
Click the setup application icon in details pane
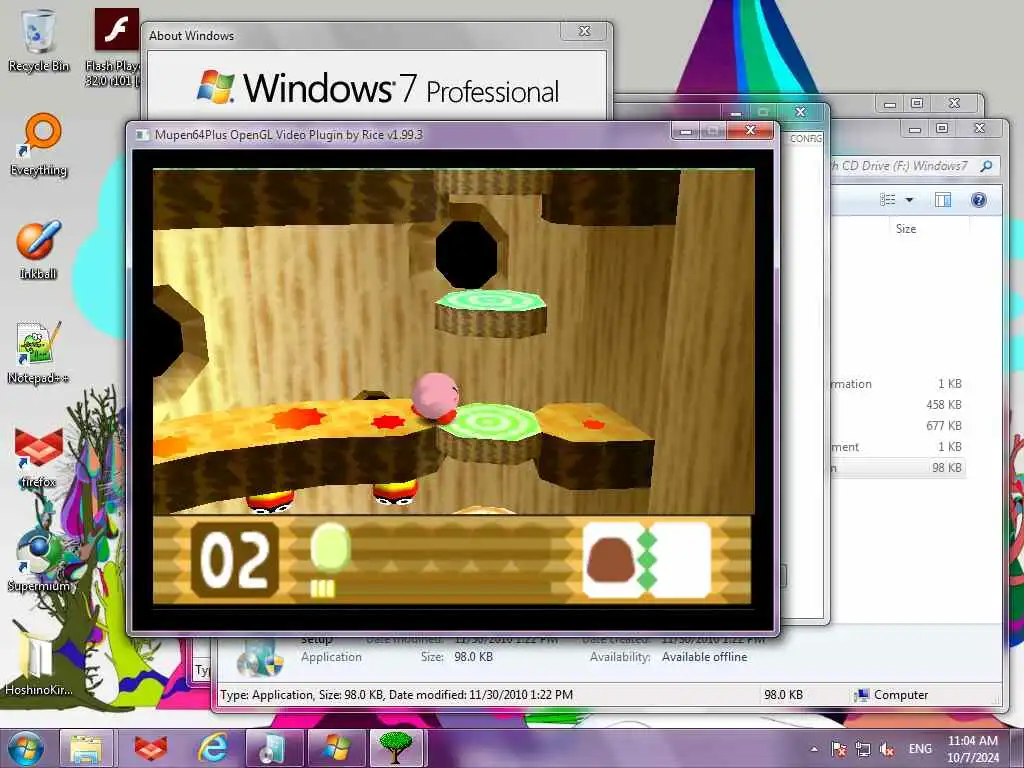[x=259, y=658]
